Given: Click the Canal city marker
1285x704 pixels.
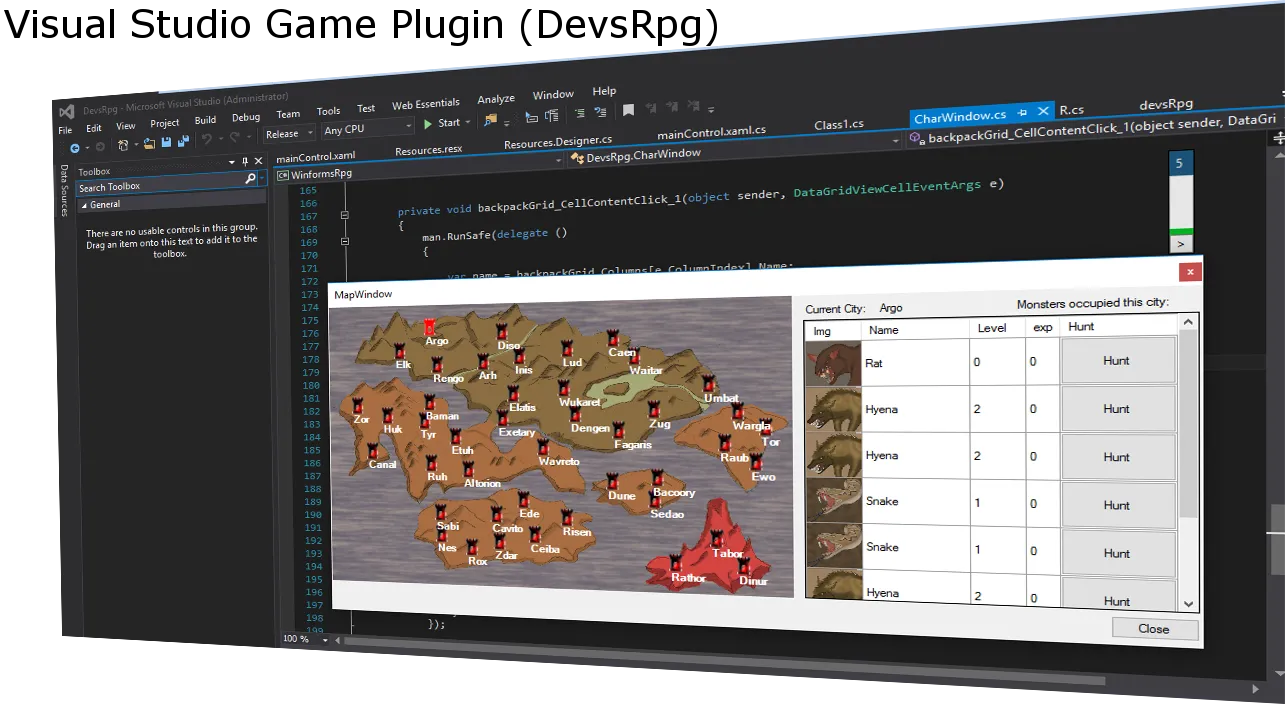Looking at the screenshot, I should pos(373,450).
